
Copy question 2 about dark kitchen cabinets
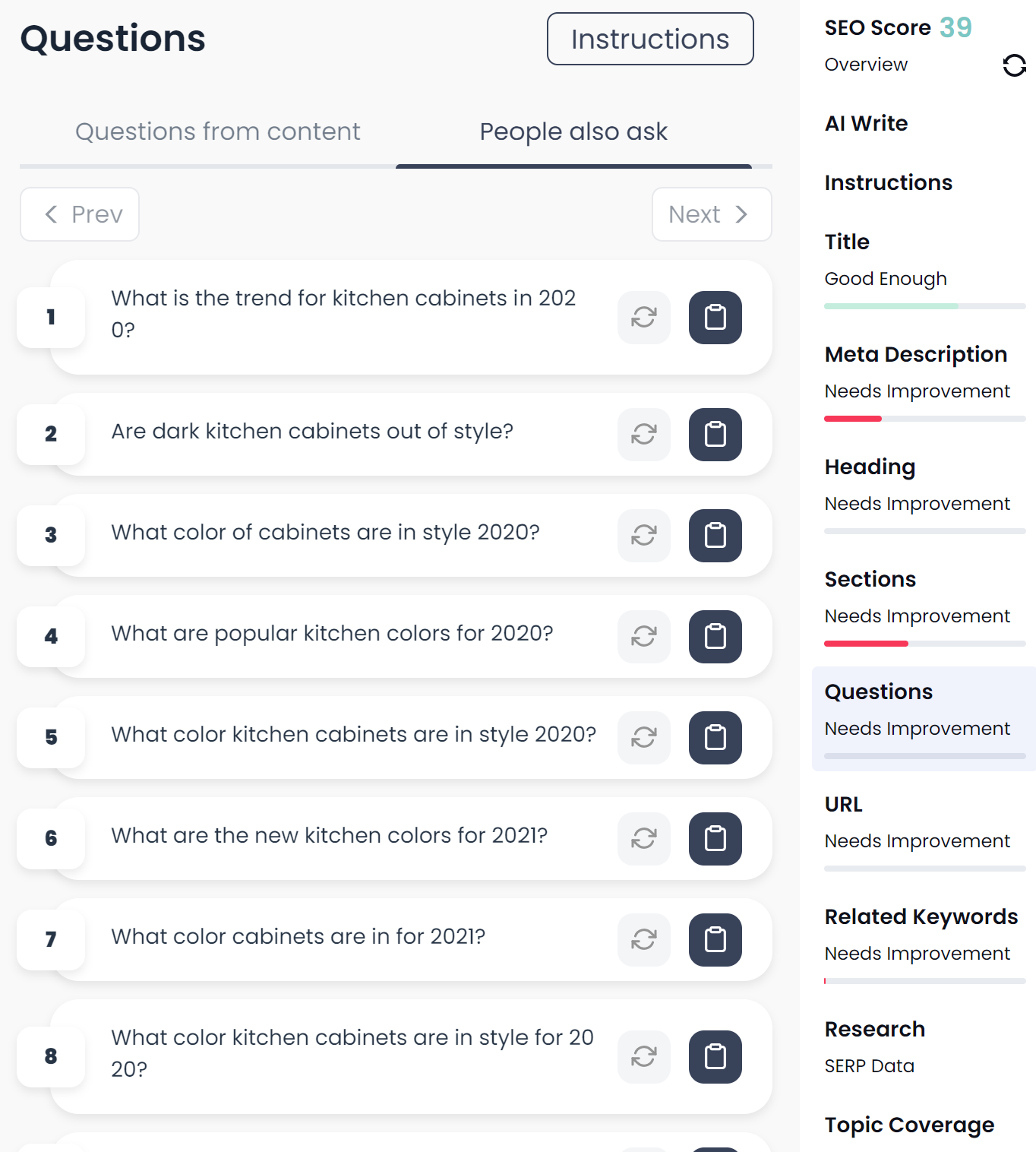tap(715, 435)
